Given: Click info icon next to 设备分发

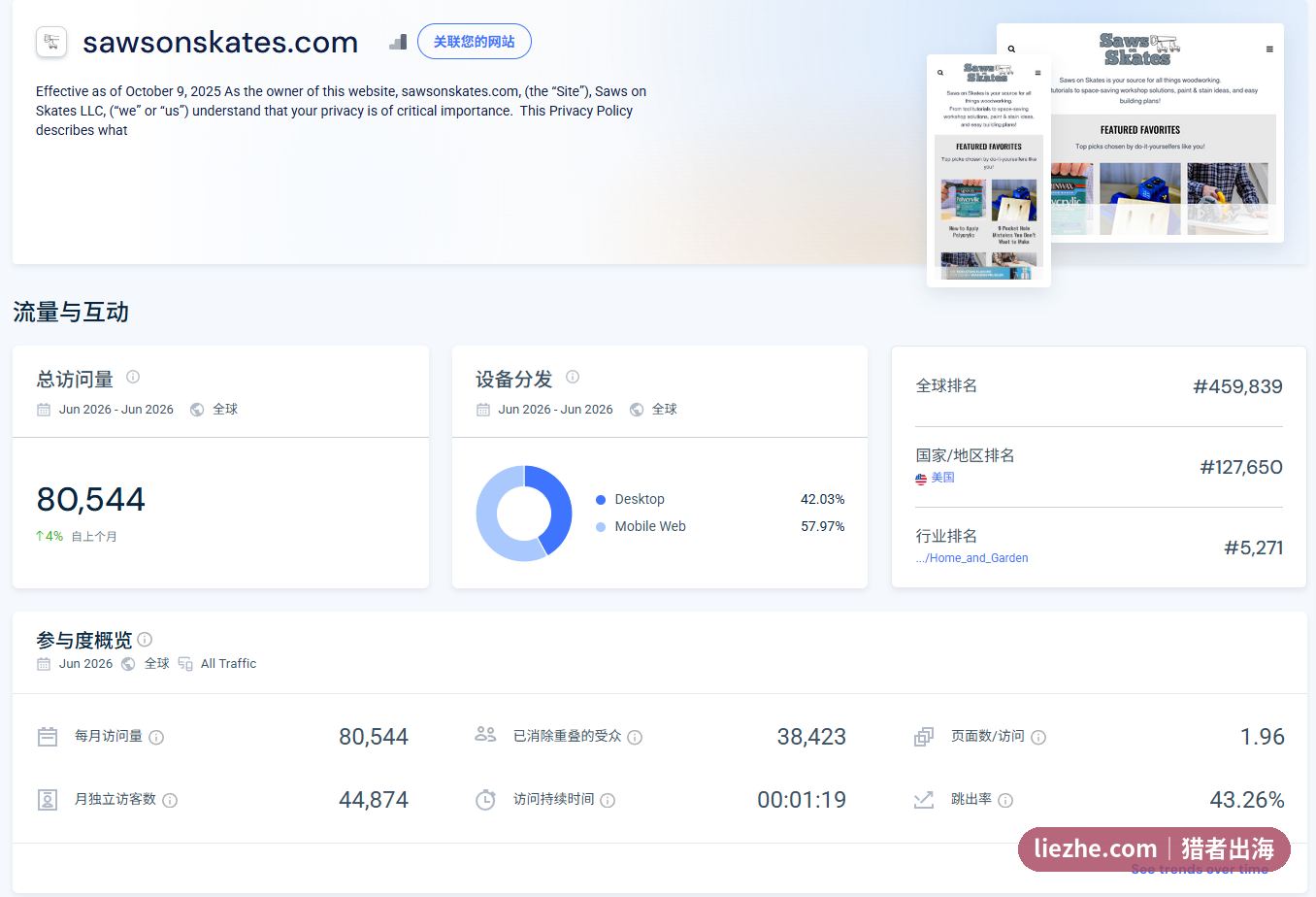Looking at the screenshot, I should pyautogui.click(x=573, y=377).
